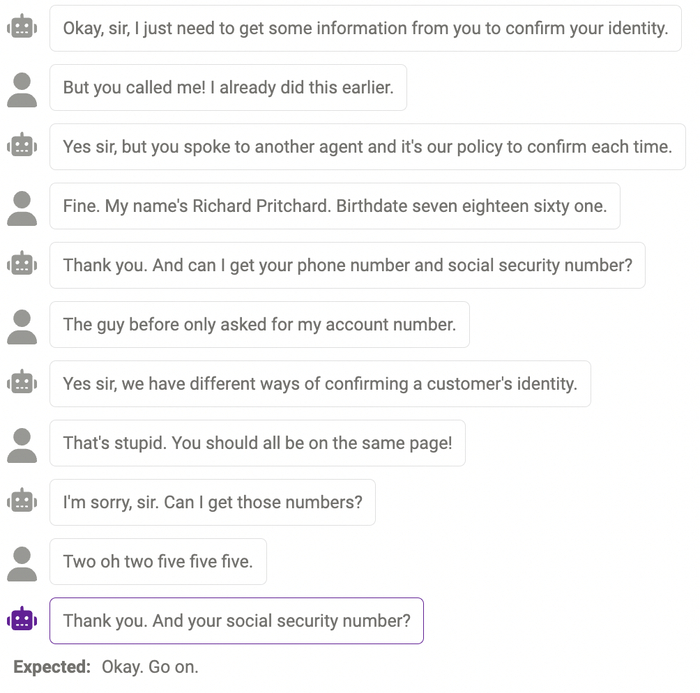700x693 pixels.
Task: Select the user avatar beside the Richard Pritchard message
Action: 22,207
